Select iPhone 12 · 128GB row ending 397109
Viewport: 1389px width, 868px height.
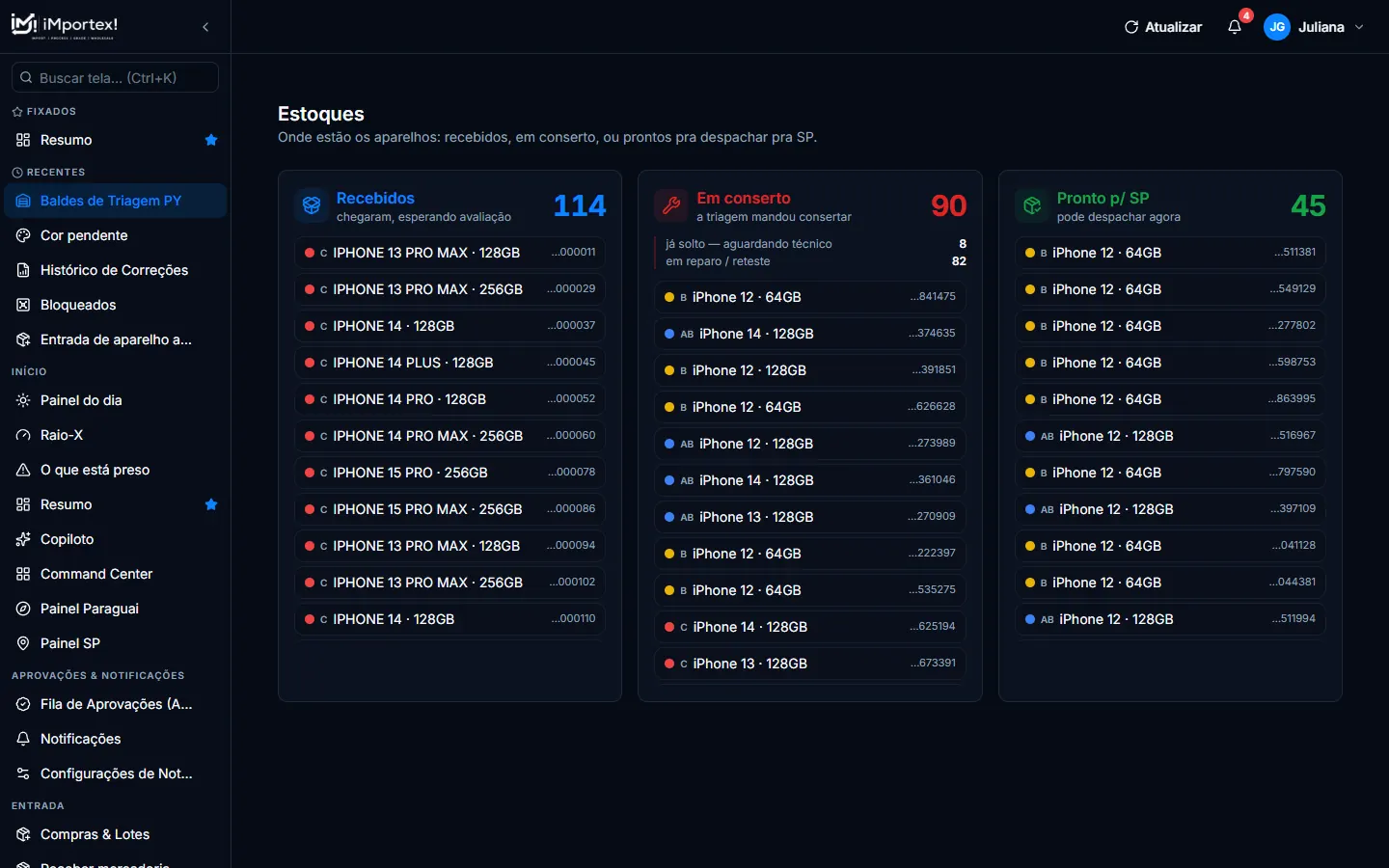1170,509
